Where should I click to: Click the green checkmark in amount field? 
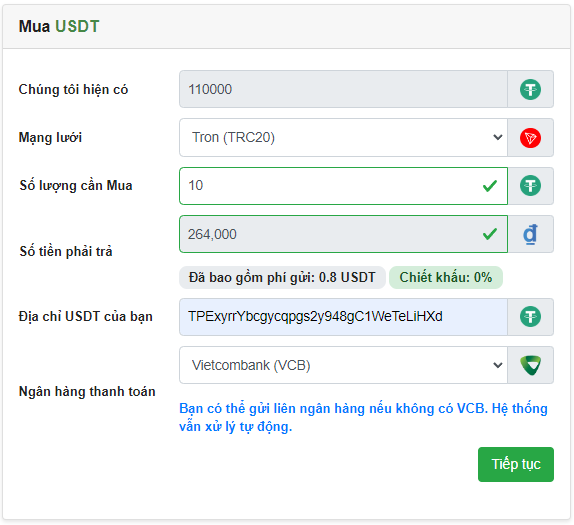tap(489, 186)
